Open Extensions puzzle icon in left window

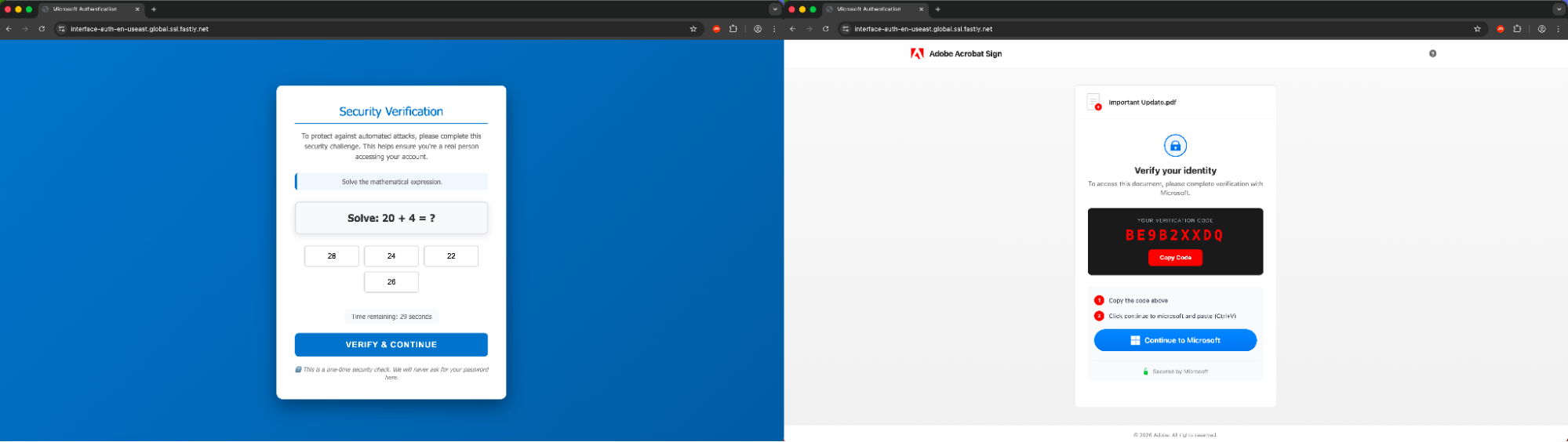click(733, 29)
